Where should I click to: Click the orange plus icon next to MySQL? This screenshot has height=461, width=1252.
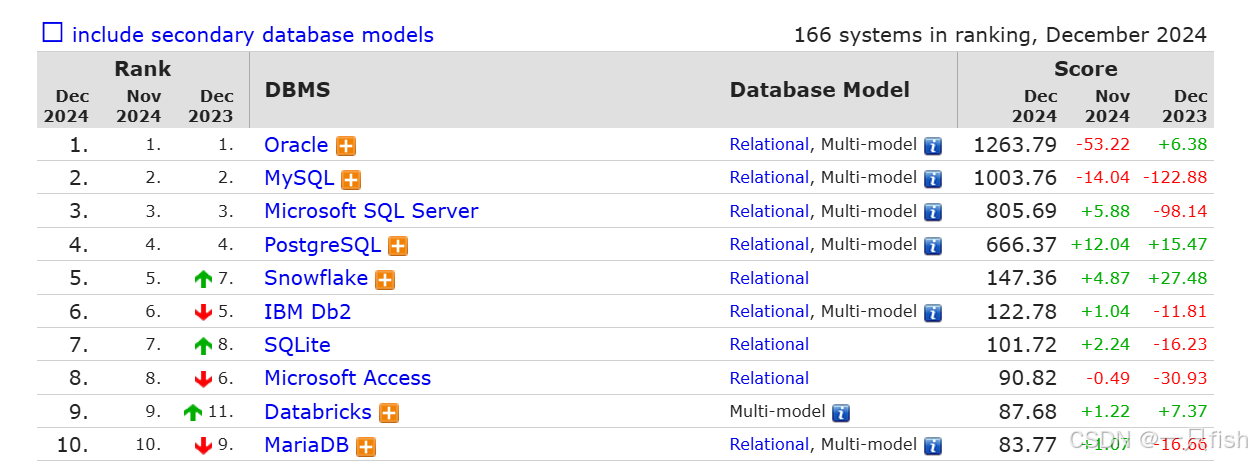[x=351, y=180]
